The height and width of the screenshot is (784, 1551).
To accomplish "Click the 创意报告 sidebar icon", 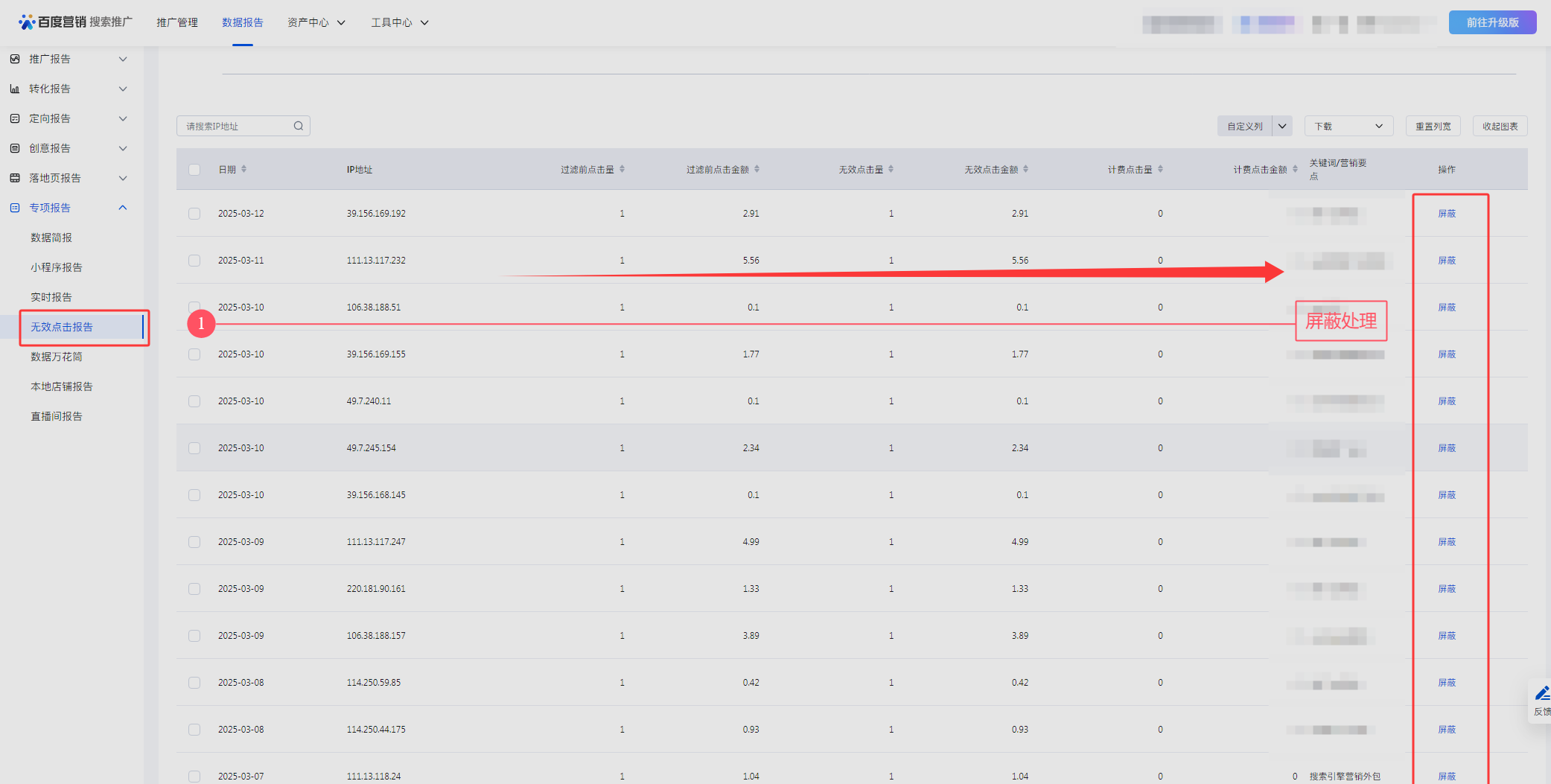I will [15, 148].
